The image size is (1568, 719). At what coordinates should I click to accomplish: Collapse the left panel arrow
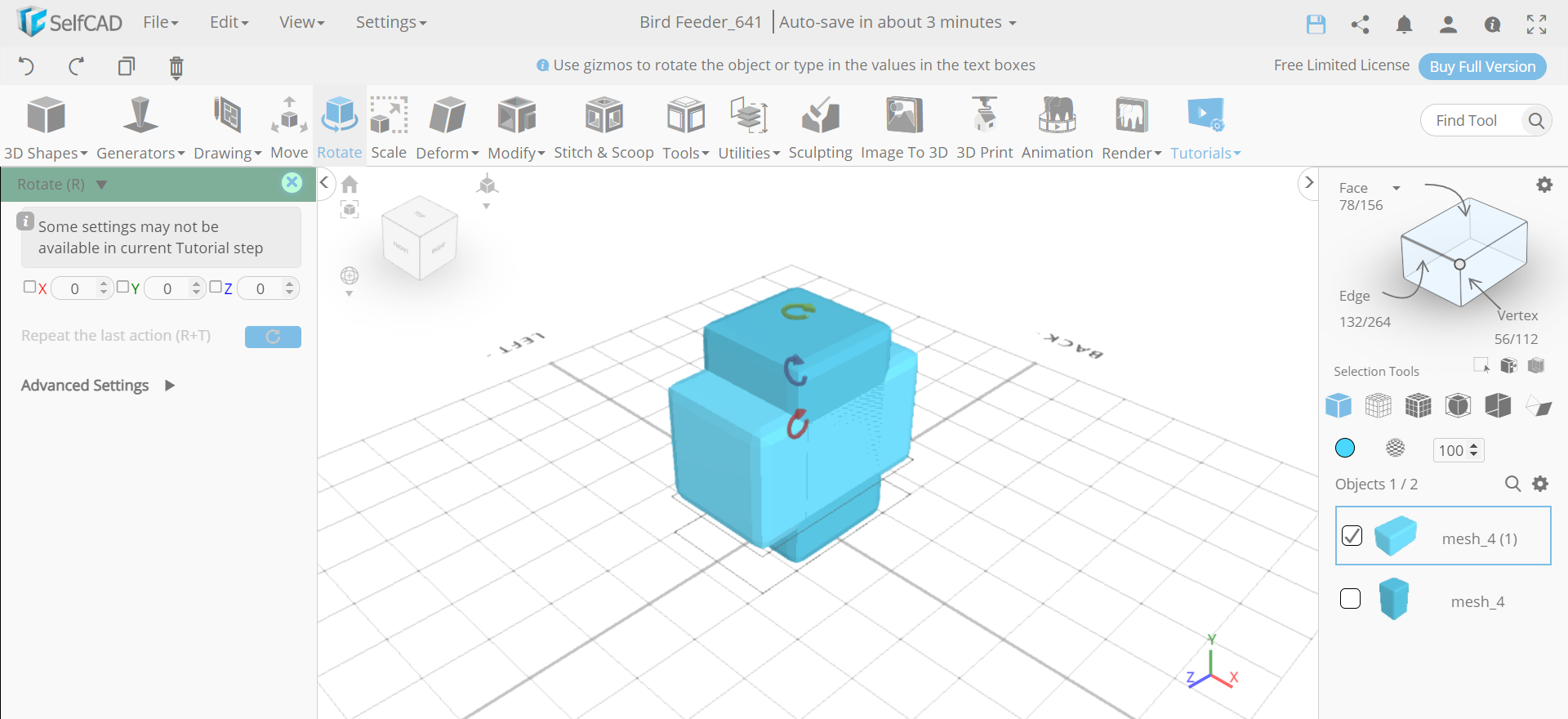324,182
